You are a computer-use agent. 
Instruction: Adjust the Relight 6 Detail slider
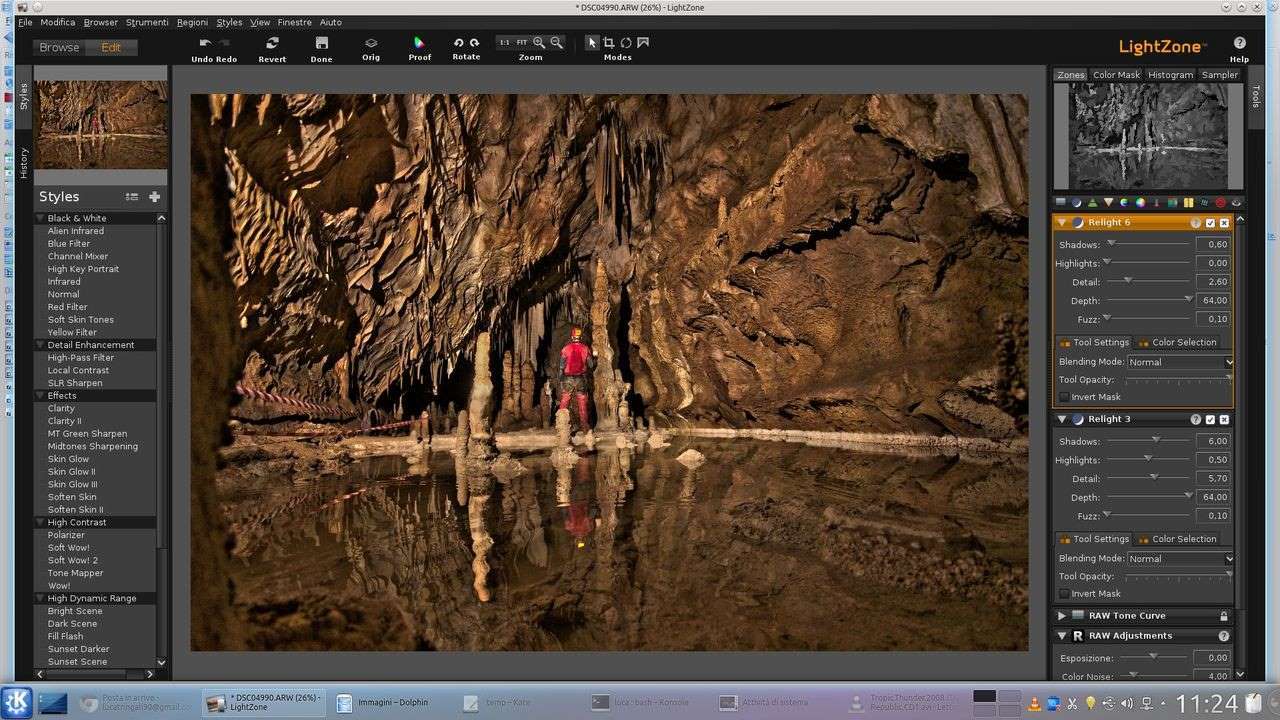pyautogui.click(x=1127, y=281)
